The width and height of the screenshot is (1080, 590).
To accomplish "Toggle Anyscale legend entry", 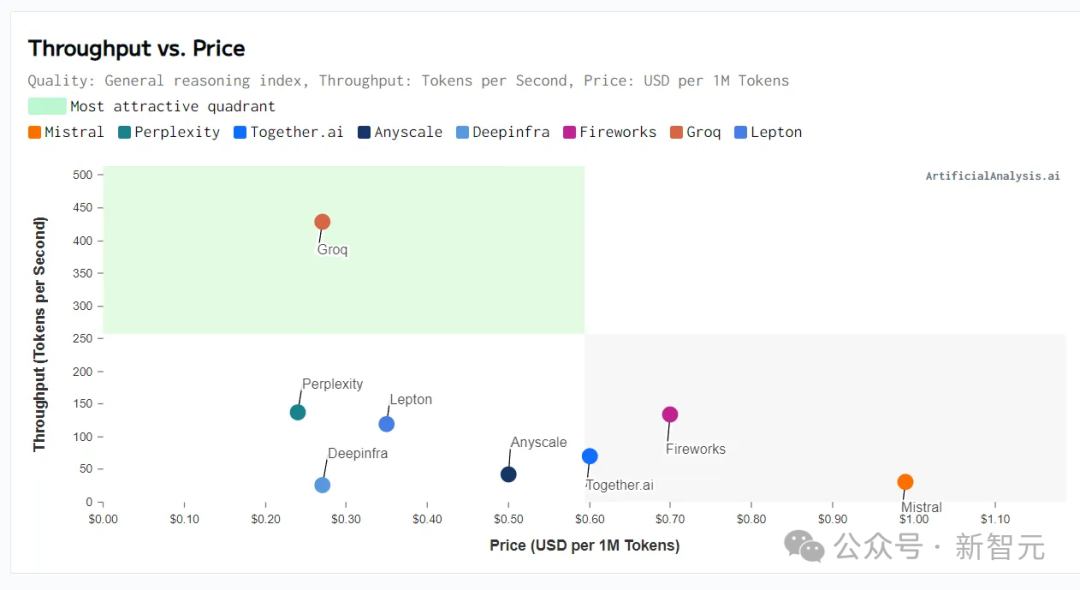I will 400,132.
